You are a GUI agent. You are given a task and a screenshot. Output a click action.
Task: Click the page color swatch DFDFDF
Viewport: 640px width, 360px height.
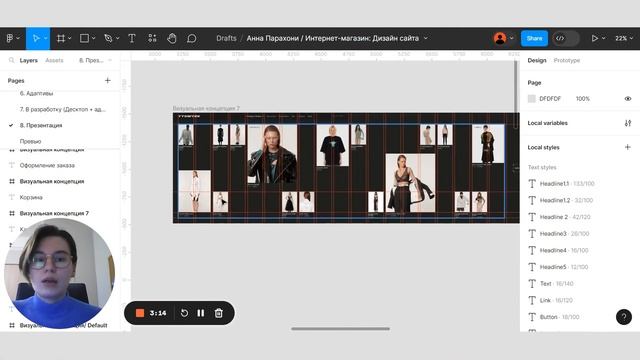point(531,99)
